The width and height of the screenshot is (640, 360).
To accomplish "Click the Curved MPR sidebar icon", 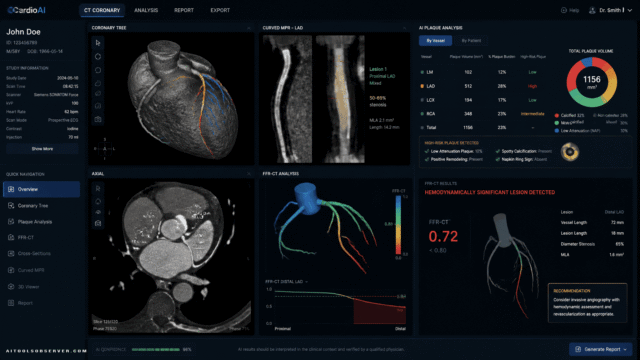I will coord(11,270).
